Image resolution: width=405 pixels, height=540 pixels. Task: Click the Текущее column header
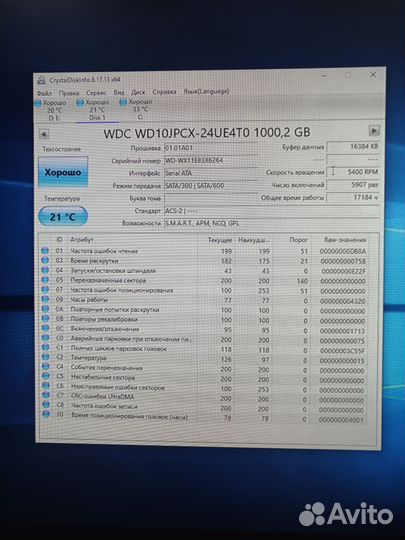click(x=220, y=240)
